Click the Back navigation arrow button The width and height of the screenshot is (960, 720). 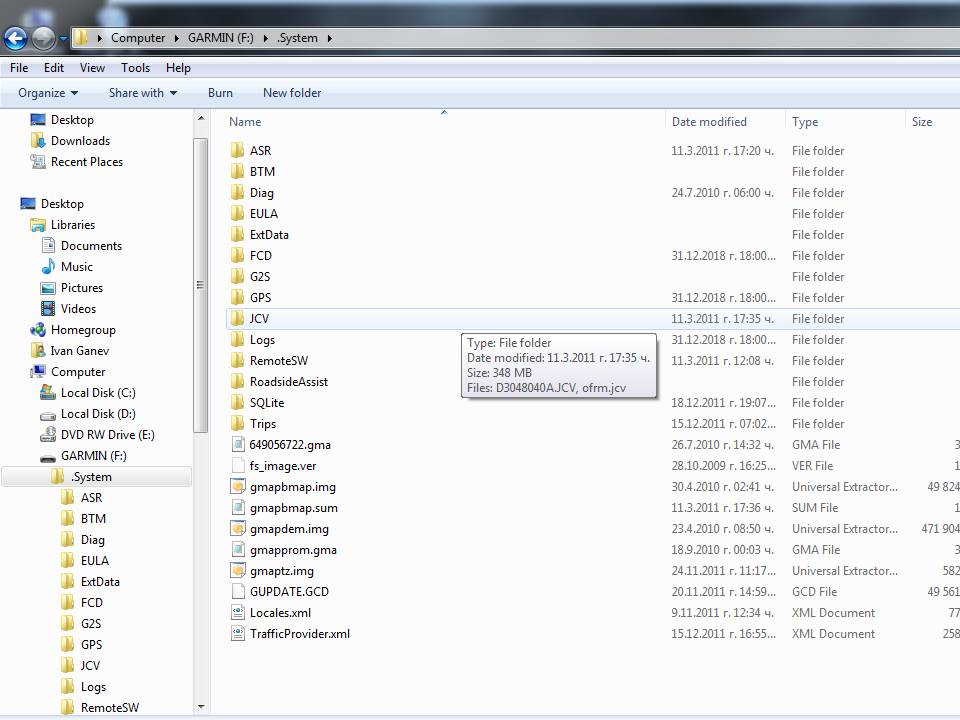15,39
